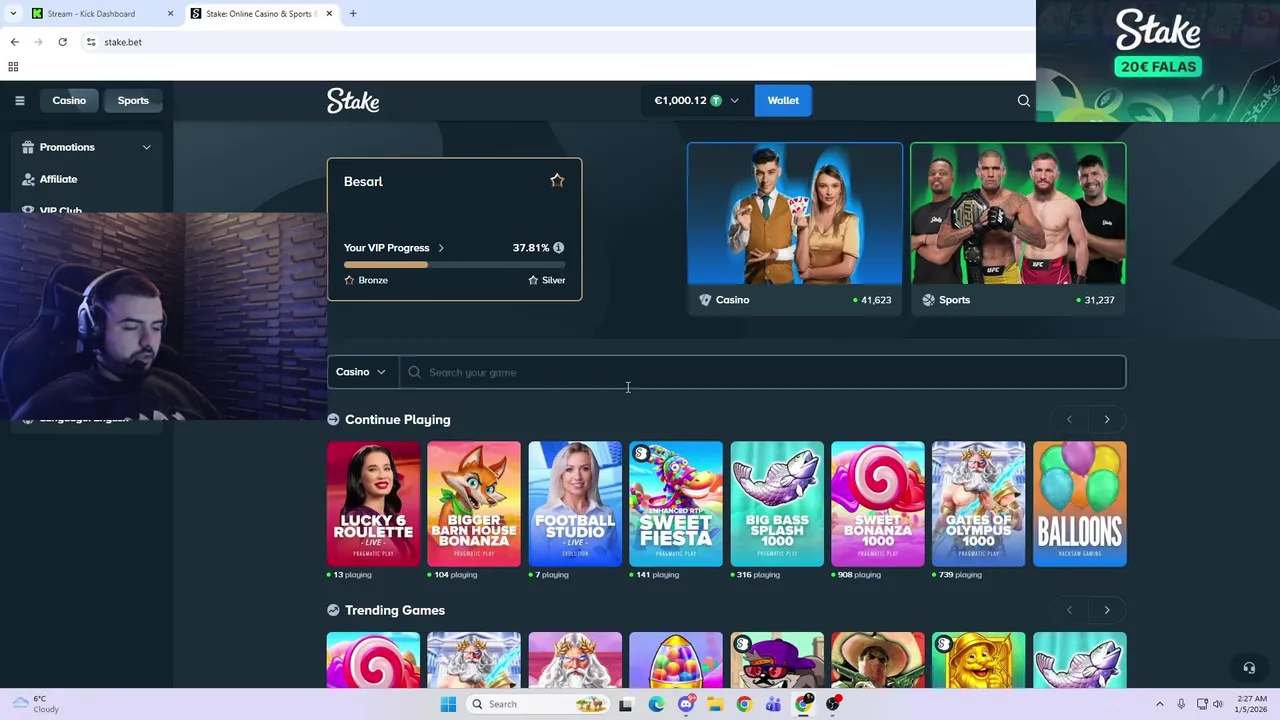The height and width of the screenshot is (720, 1280).
Task: Show hidden system tray icons
Action: tap(1160, 704)
